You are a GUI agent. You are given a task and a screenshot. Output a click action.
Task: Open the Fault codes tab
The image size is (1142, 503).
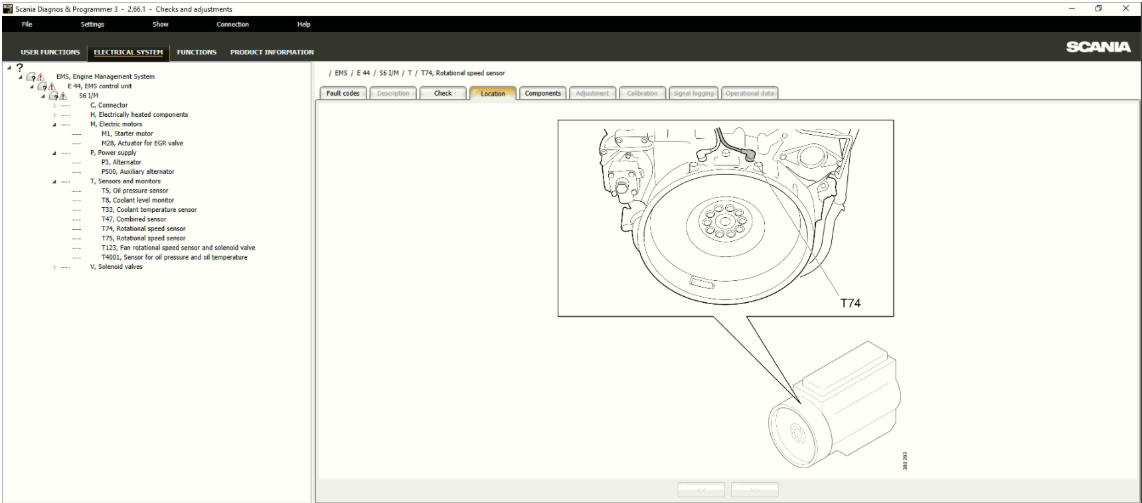tap(343, 93)
